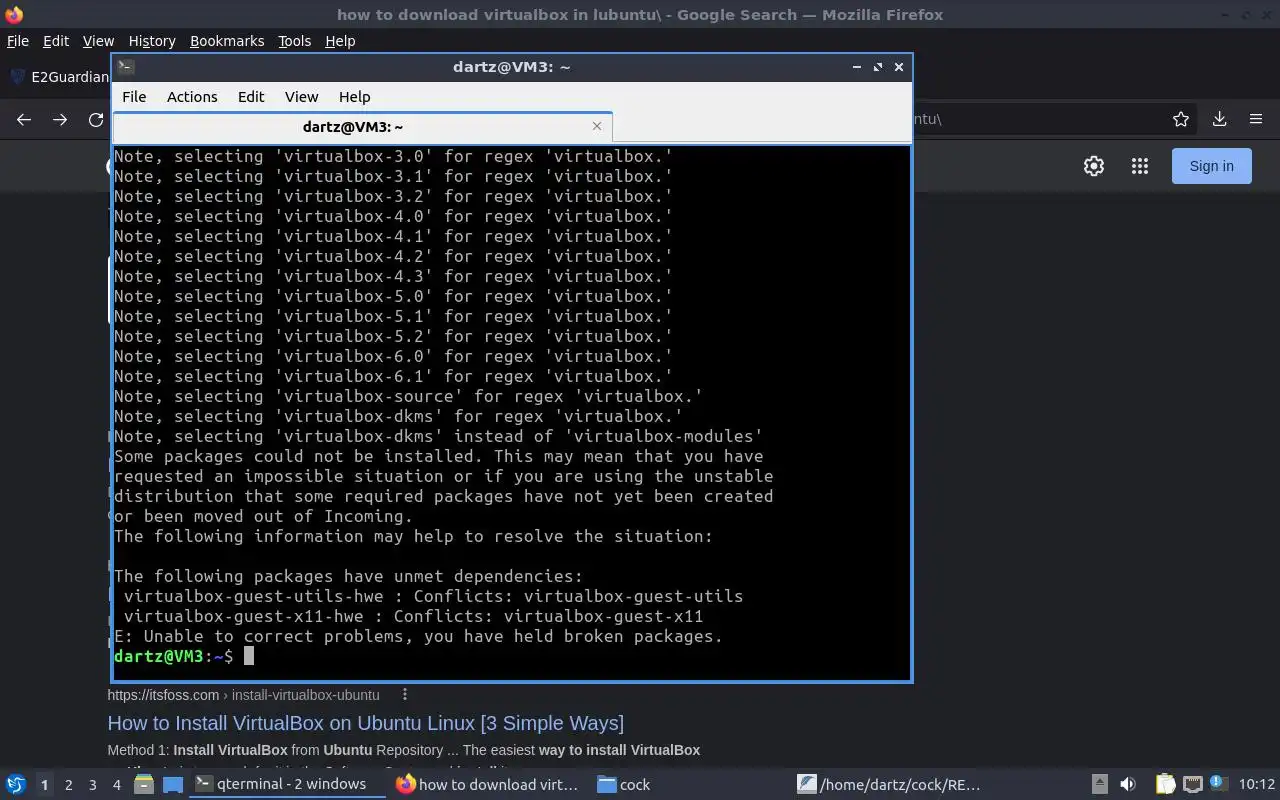Open Firefox Bookmarks menu
The image size is (1280, 800).
pyautogui.click(x=227, y=41)
